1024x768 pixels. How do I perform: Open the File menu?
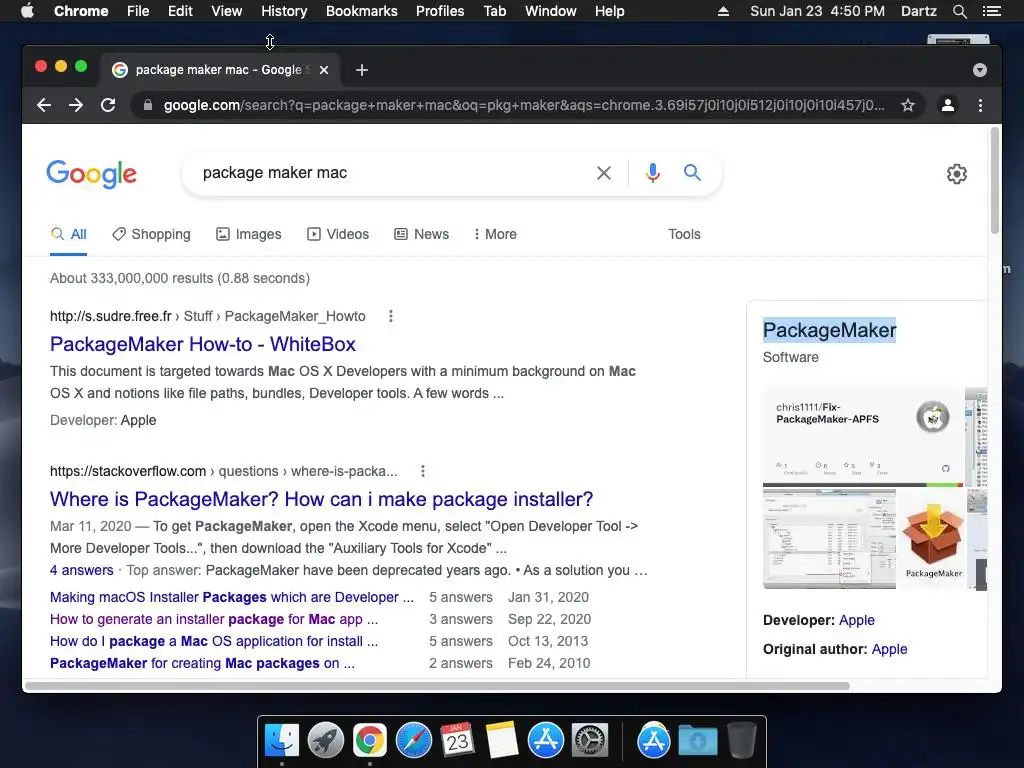pos(138,11)
